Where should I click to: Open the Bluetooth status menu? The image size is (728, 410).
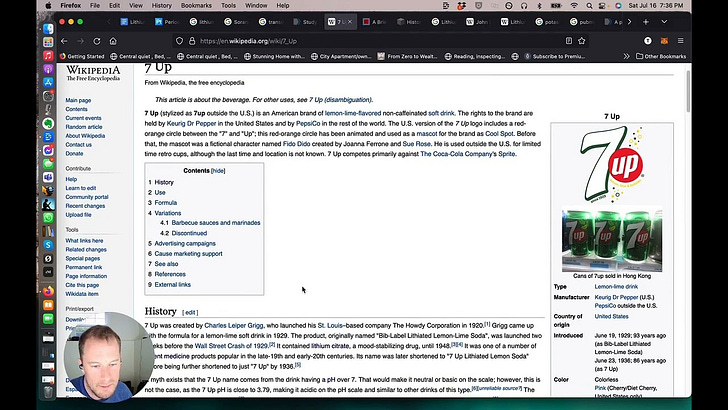click(x=539, y=6)
